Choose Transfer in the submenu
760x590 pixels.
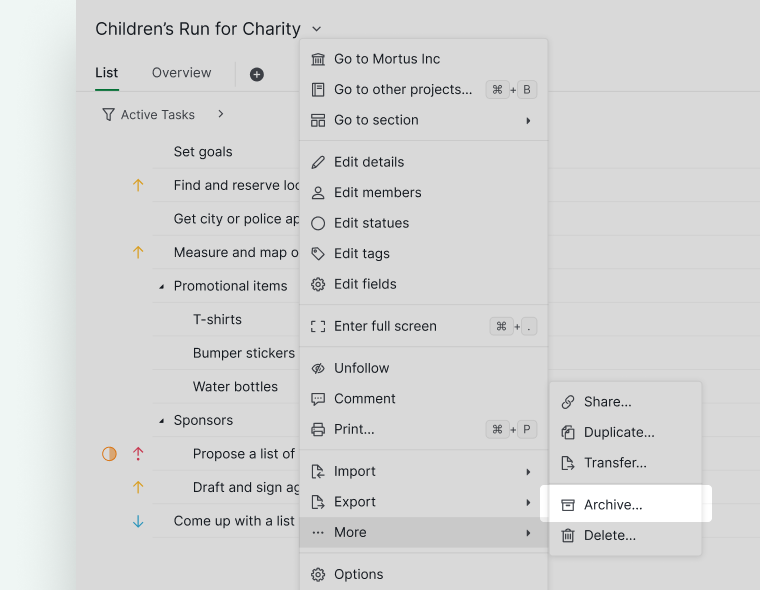pyautogui.click(x=625, y=463)
